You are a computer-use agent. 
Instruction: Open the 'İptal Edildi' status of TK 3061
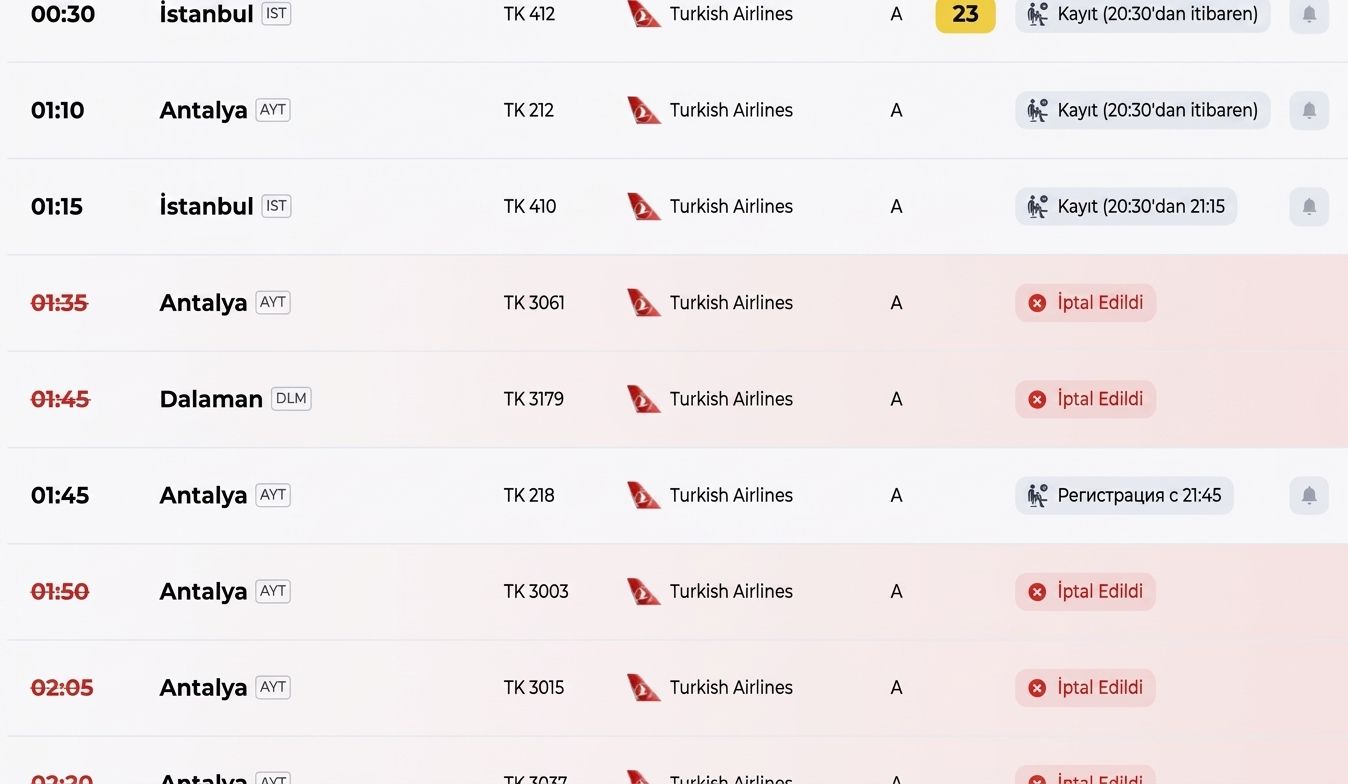1085,302
